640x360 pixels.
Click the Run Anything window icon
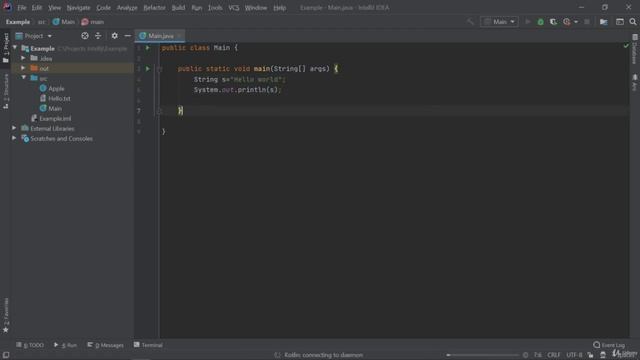tap(620, 22)
